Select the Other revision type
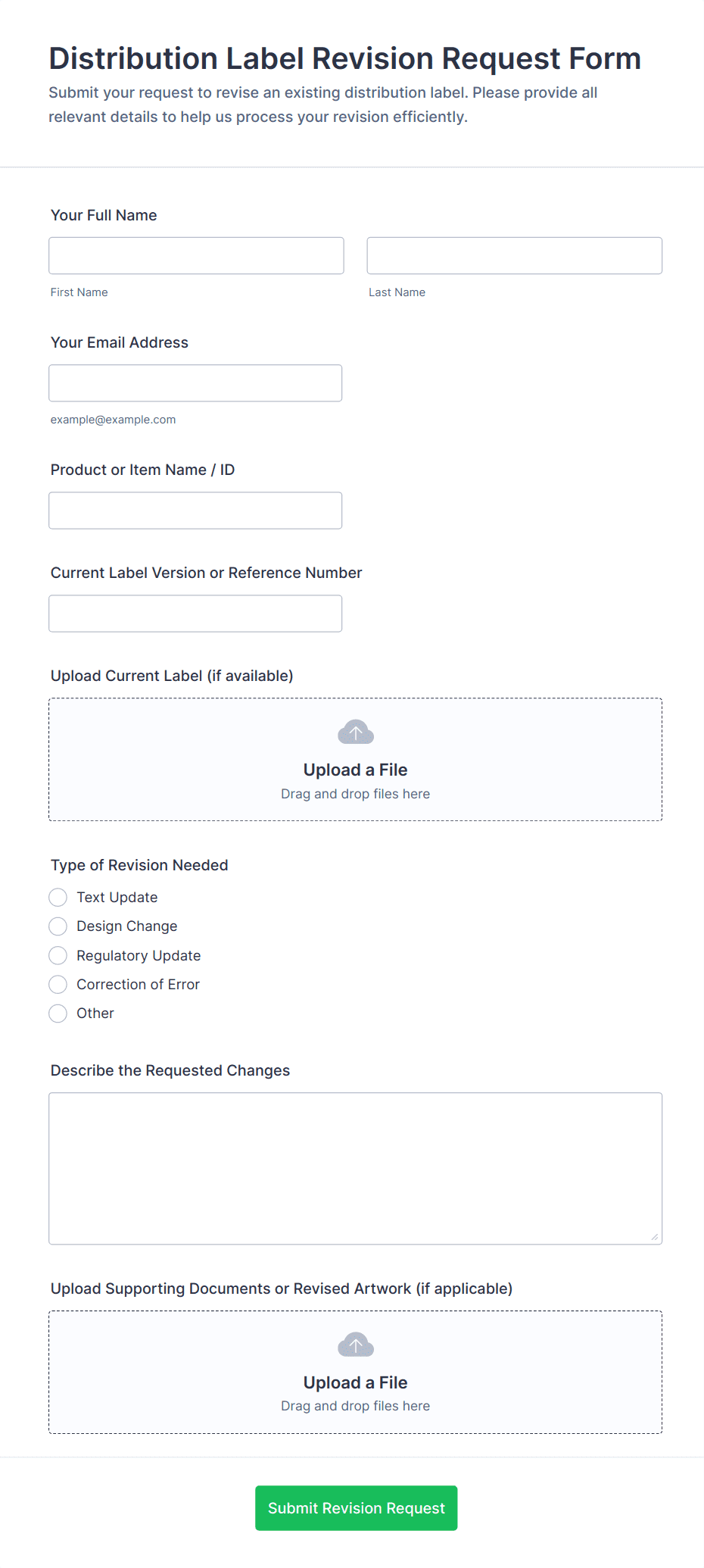 click(58, 1014)
